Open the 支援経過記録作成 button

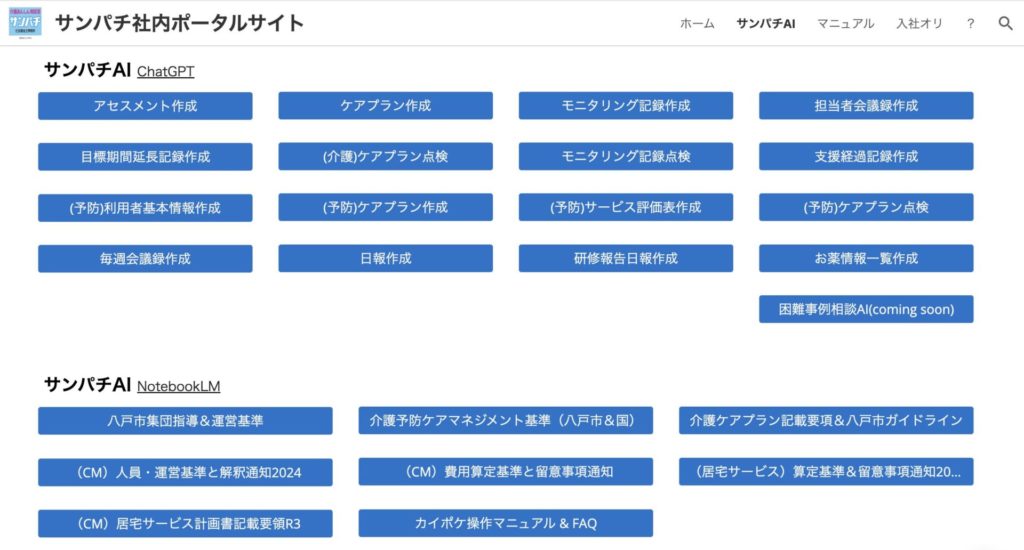(x=865, y=157)
